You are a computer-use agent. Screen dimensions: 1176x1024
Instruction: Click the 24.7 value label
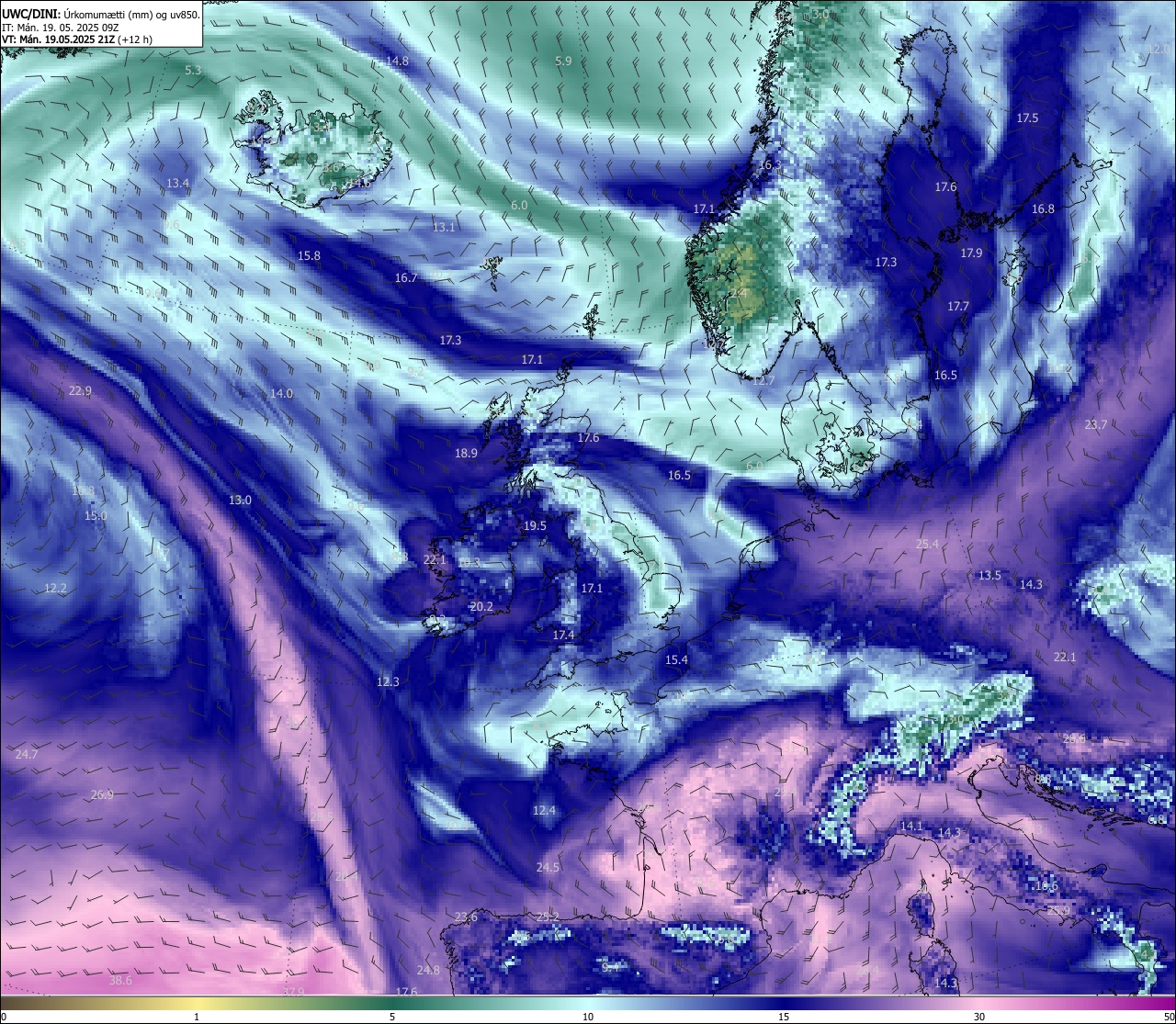(x=27, y=753)
